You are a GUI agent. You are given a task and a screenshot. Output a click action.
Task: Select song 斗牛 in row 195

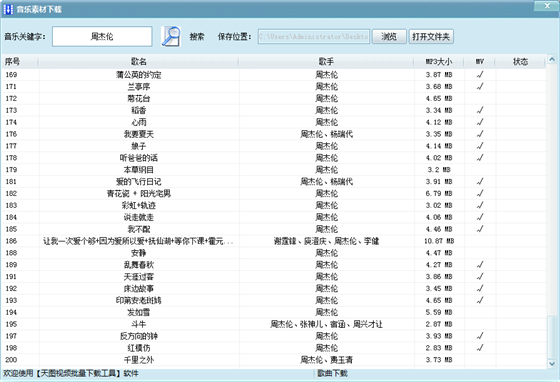click(x=139, y=324)
